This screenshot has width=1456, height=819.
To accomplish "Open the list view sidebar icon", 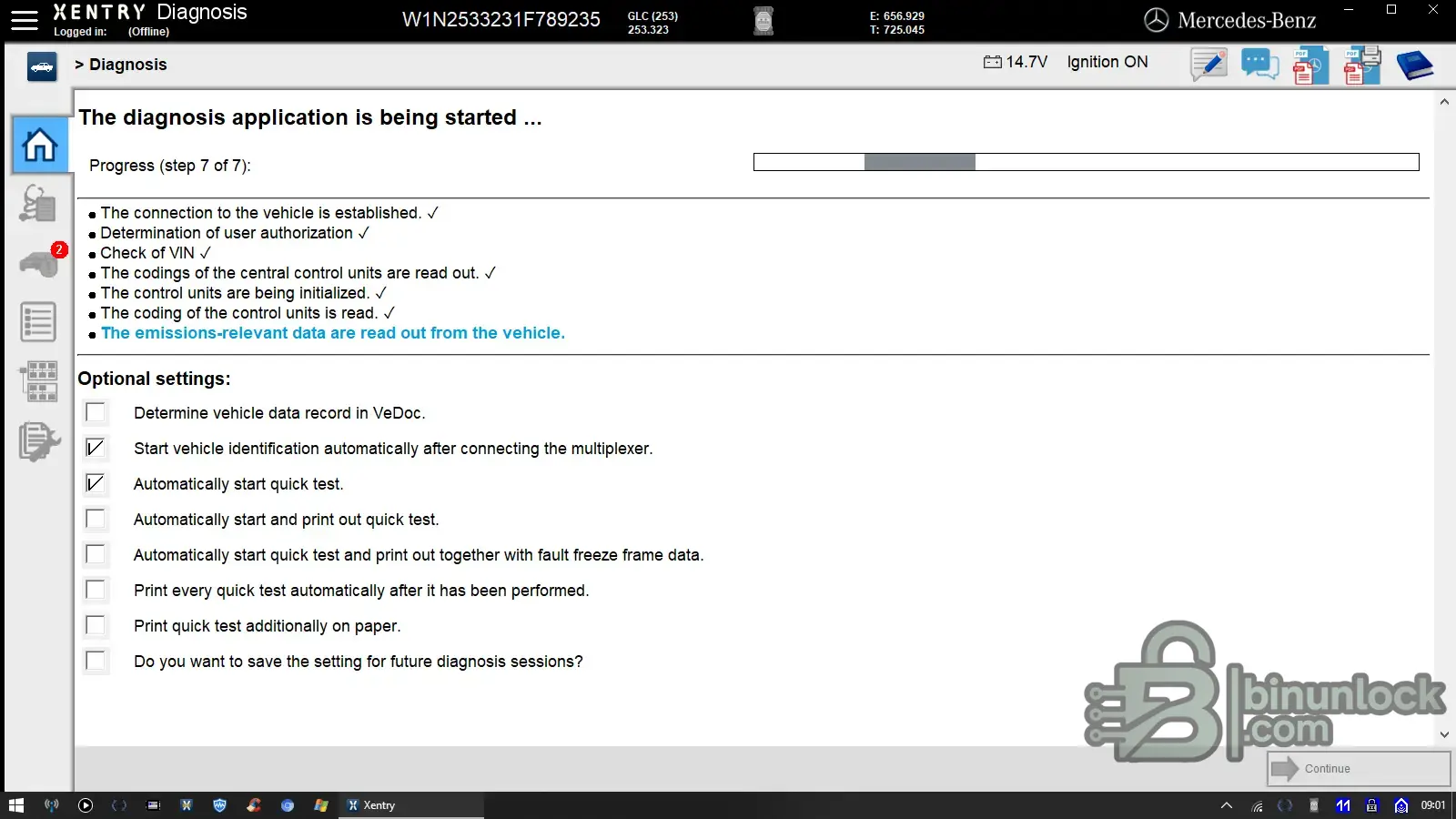I will [38, 322].
